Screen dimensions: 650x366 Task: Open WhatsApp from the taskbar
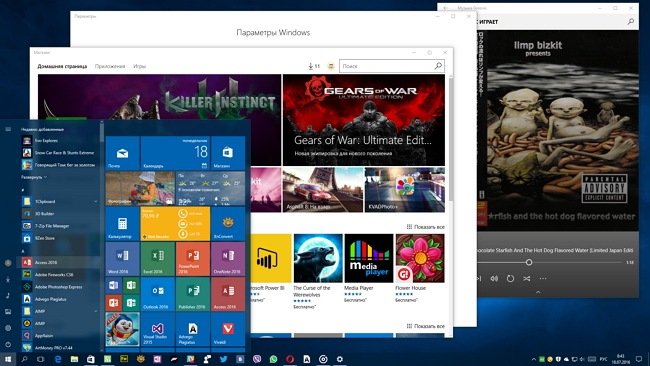point(273,359)
